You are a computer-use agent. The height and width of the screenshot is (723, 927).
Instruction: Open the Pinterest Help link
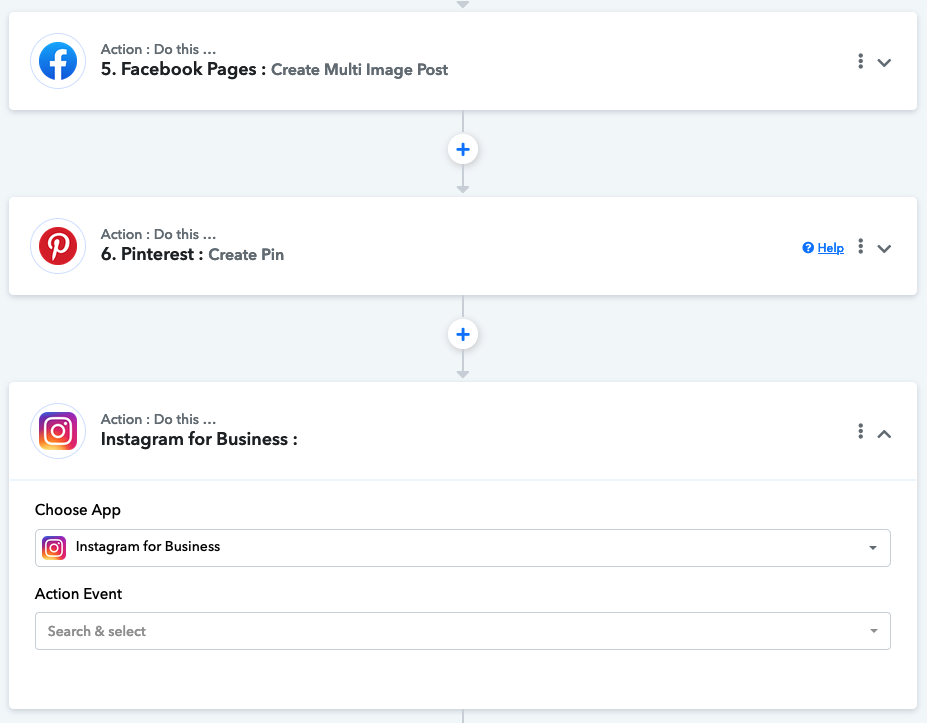pos(830,248)
